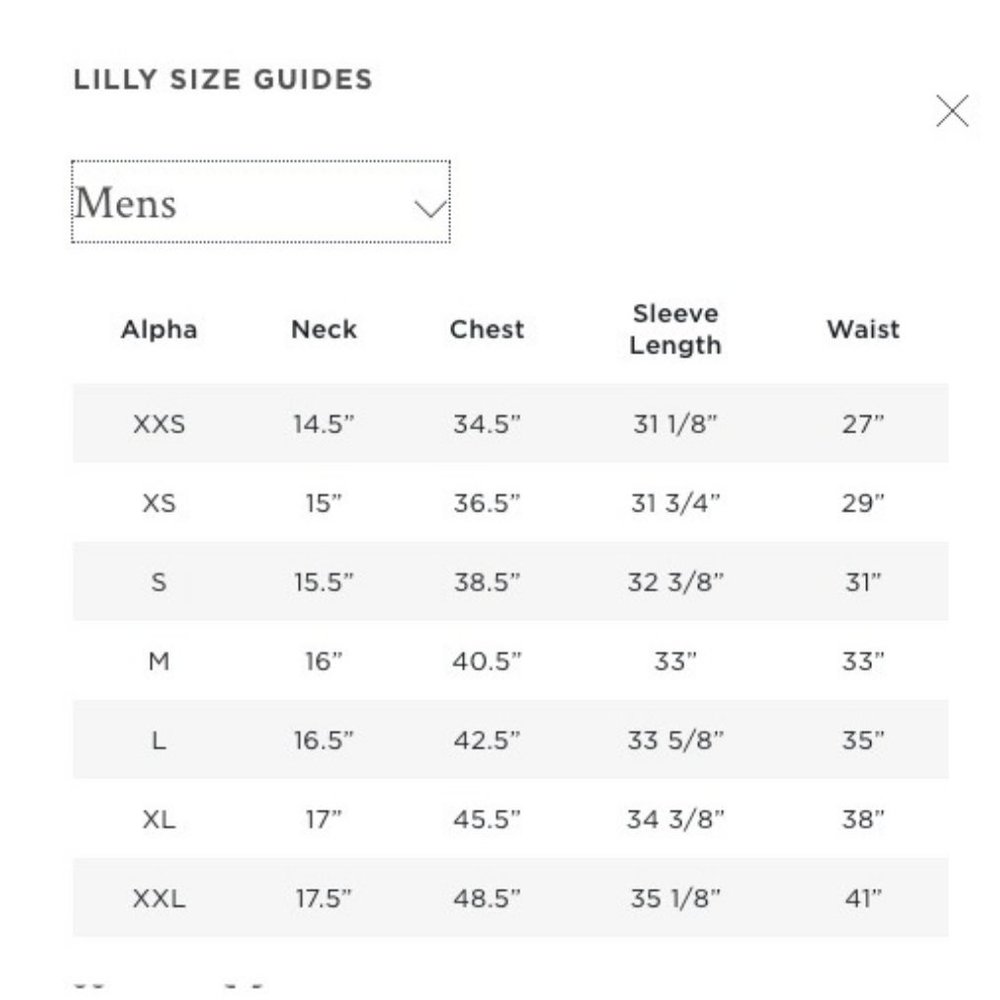
Task: Click the LILLY SIZE GUIDES heading
Action: (224, 78)
